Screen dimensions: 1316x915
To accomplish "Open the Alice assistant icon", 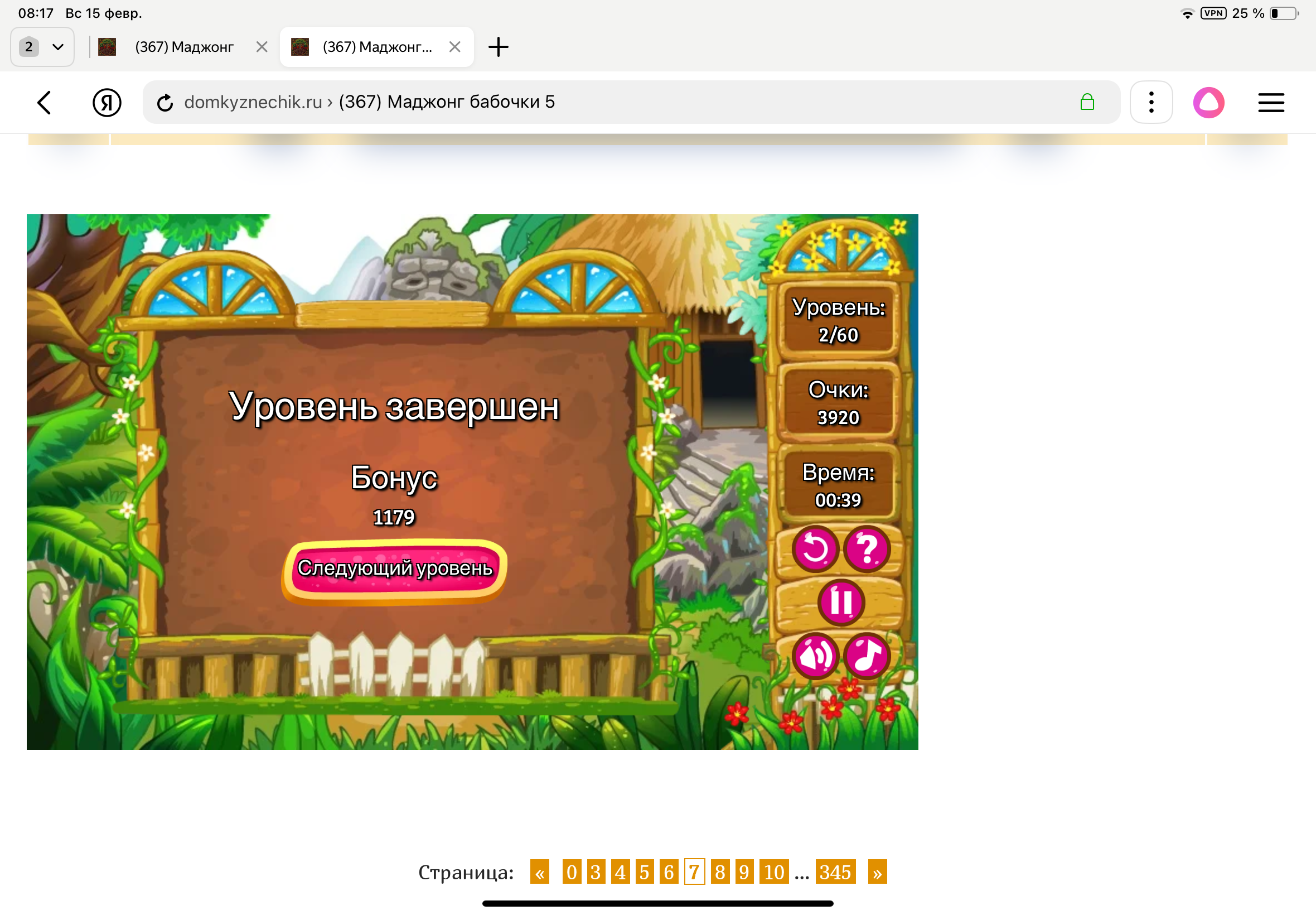I will click(x=1208, y=103).
